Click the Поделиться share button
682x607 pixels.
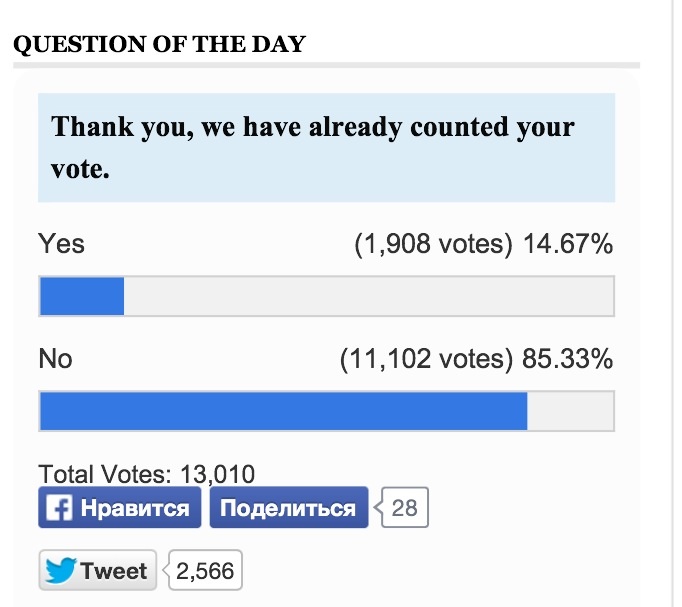[x=289, y=507]
